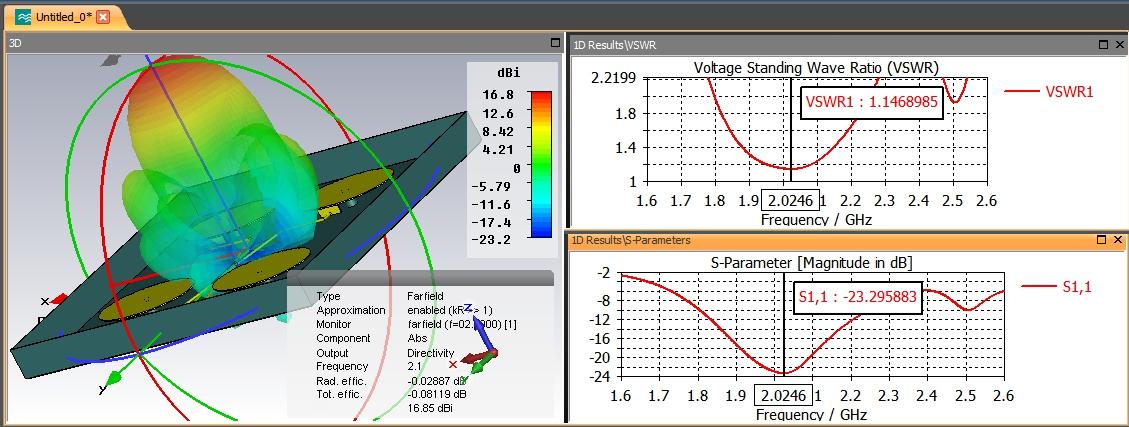This screenshot has width=1129, height=427.
Task: Click the 2.0246 marker box in S-Parameter plot
Action: click(783, 395)
